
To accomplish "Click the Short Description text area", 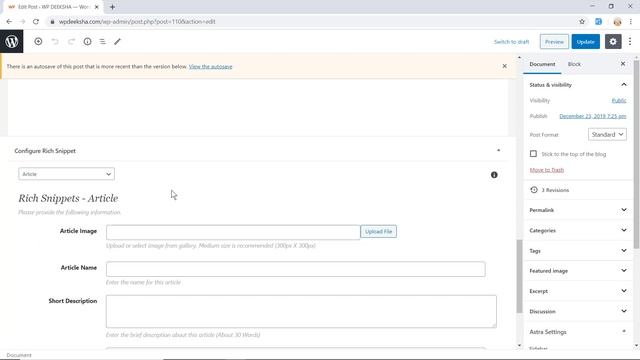I will 301,311.
